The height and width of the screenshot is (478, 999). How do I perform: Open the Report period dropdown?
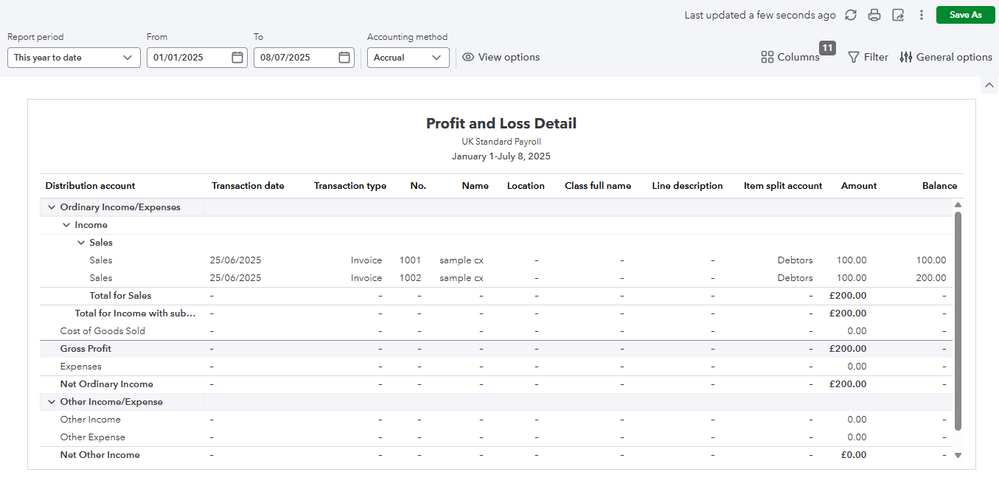click(74, 57)
